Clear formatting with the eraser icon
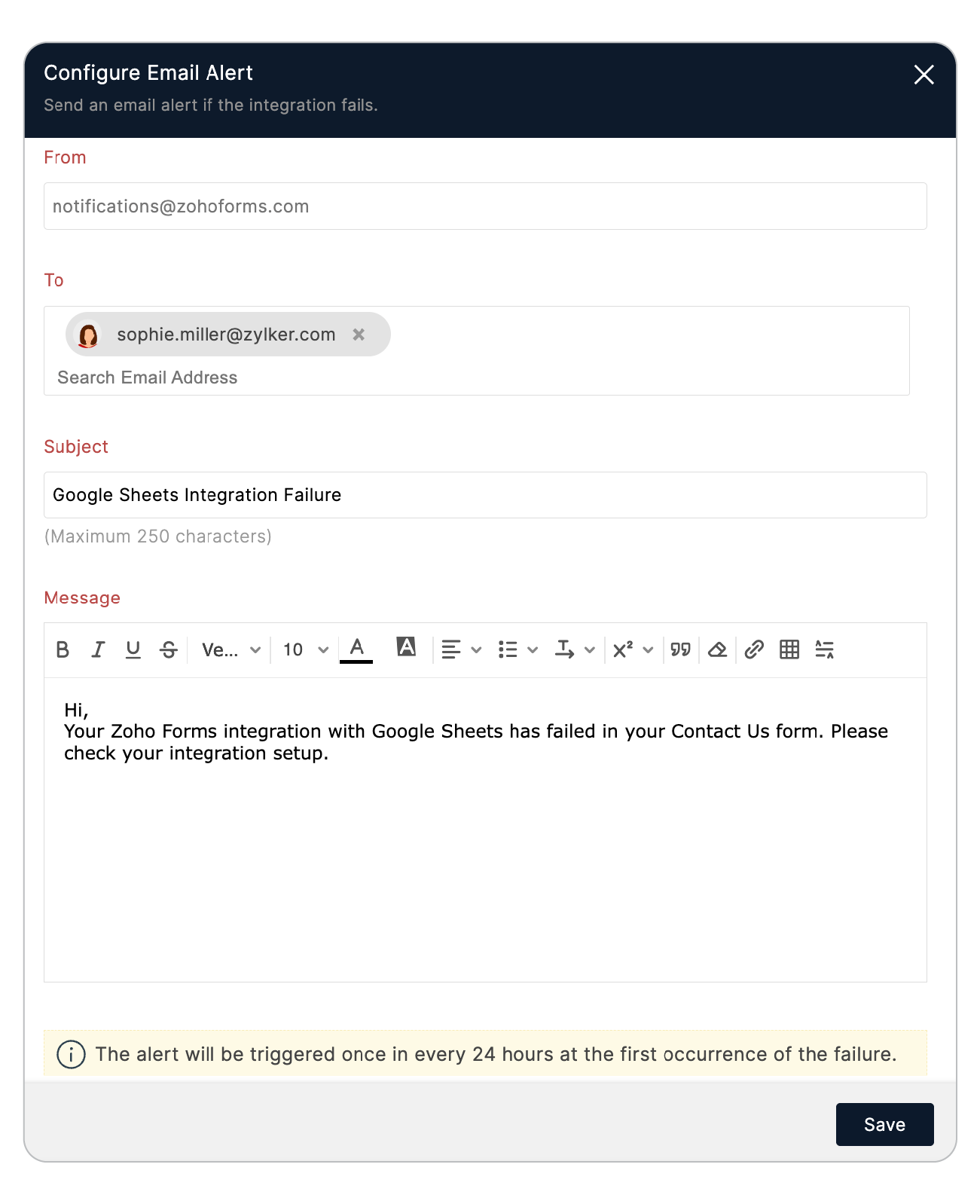This screenshot has width=980, height=1204. [x=717, y=649]
